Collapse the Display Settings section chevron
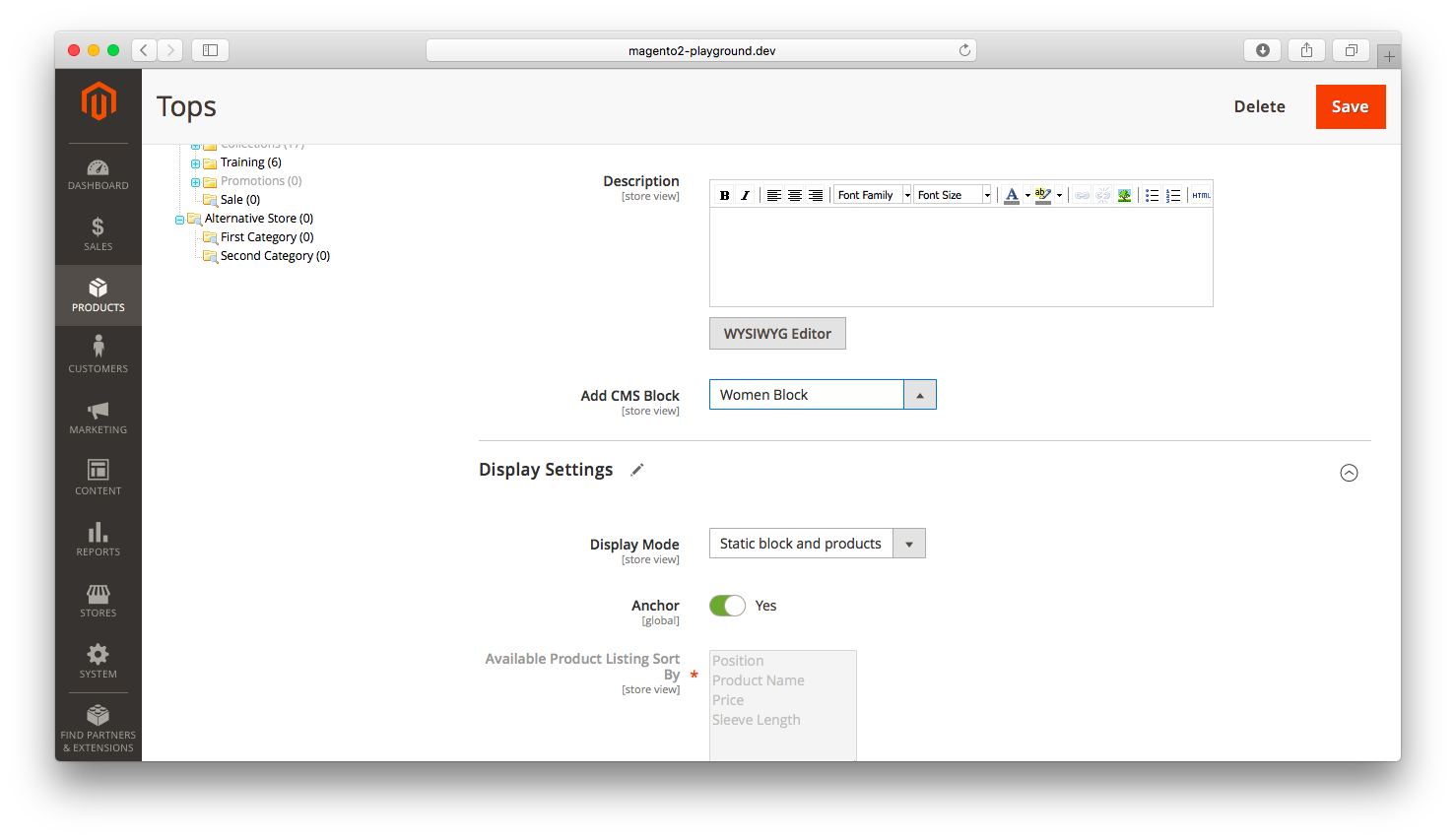The width and height of the screenshot is (1456, 840). click(x=1349, y=473)
